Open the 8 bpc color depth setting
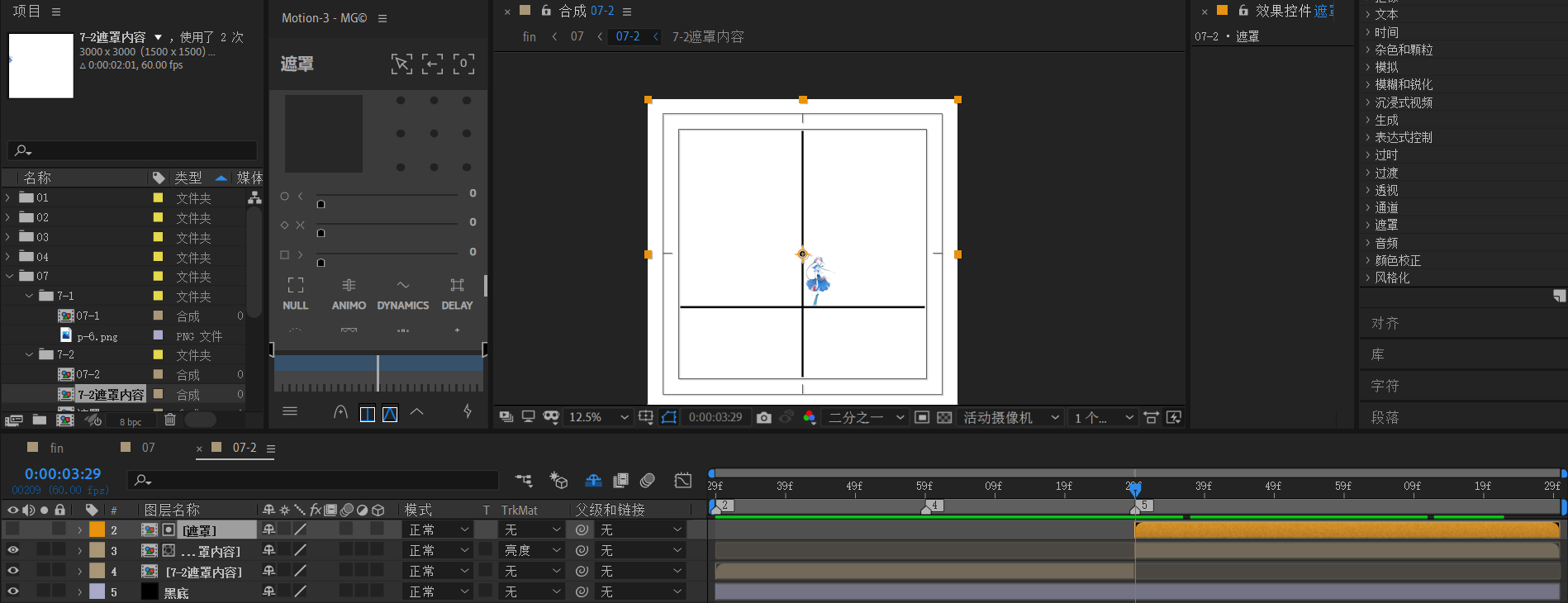The image size is (1568, 603). coord(130,421)
